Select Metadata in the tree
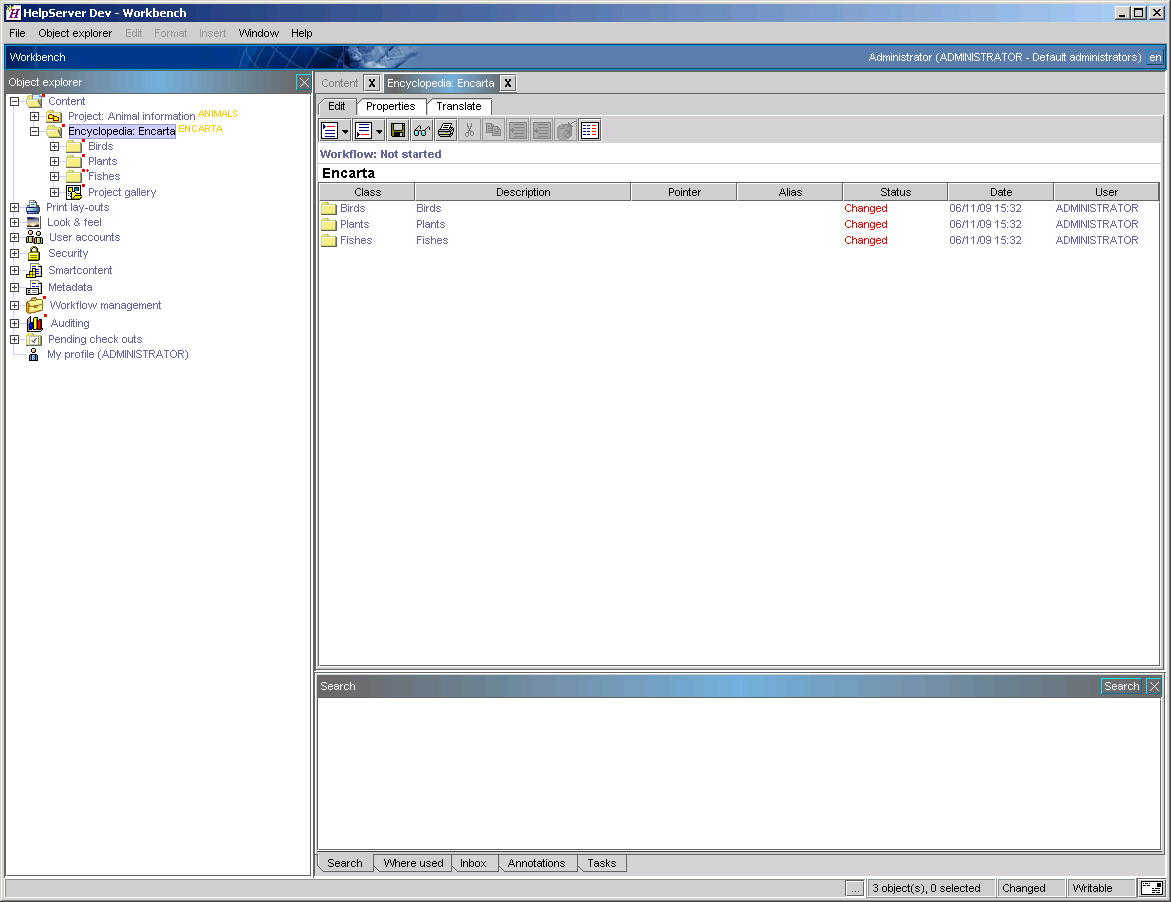 click(x=70, y=287)
